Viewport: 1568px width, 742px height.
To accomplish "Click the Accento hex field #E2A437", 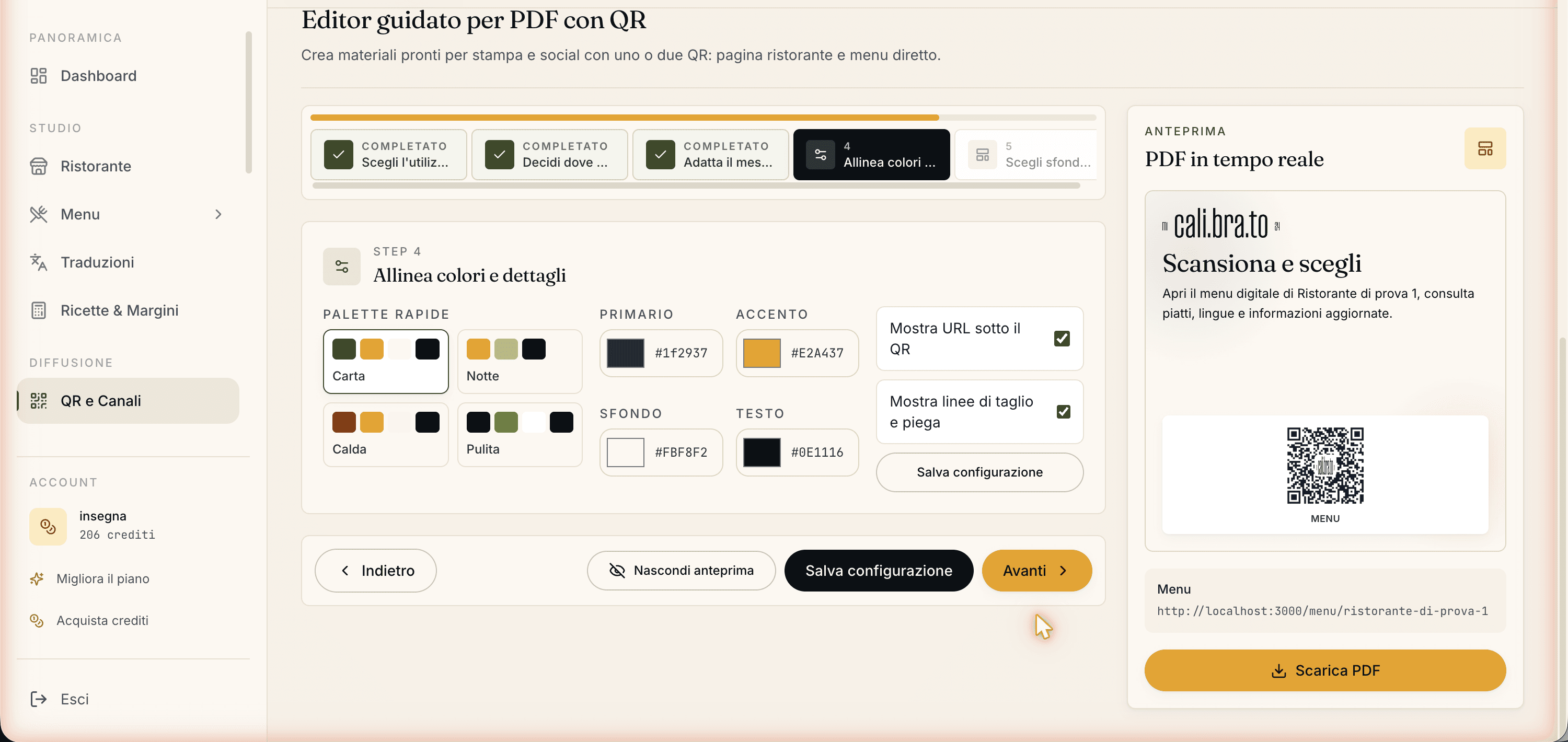I will click(817, 353).
